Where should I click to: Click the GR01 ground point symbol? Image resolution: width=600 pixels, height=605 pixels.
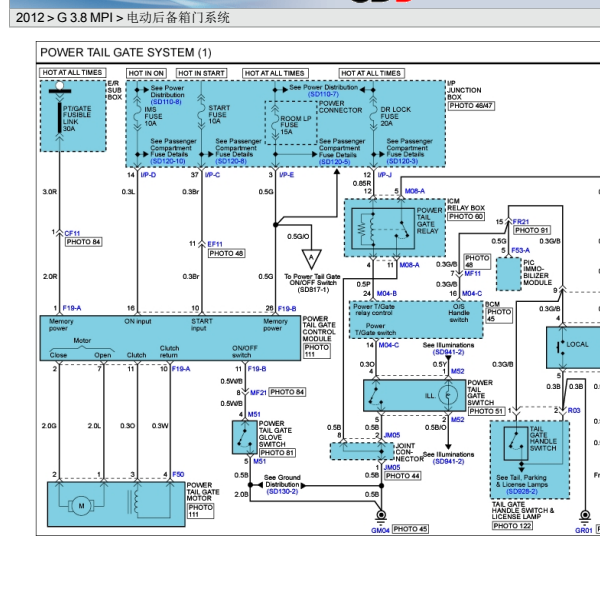coord(585,516)
